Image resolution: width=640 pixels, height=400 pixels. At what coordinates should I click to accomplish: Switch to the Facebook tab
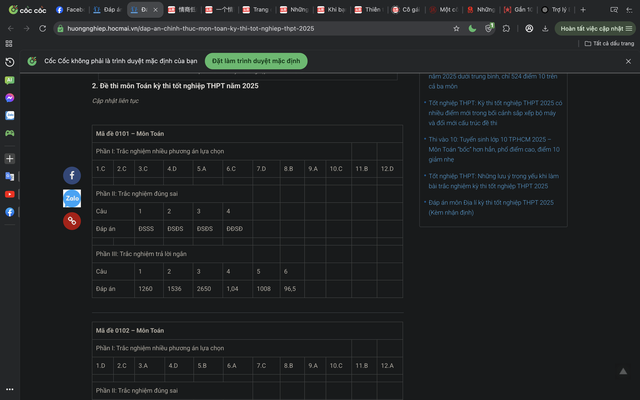(x=70, y=9)
